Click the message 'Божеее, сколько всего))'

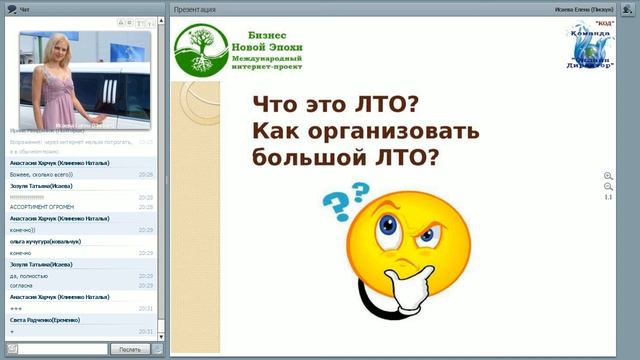coord(41,174)
